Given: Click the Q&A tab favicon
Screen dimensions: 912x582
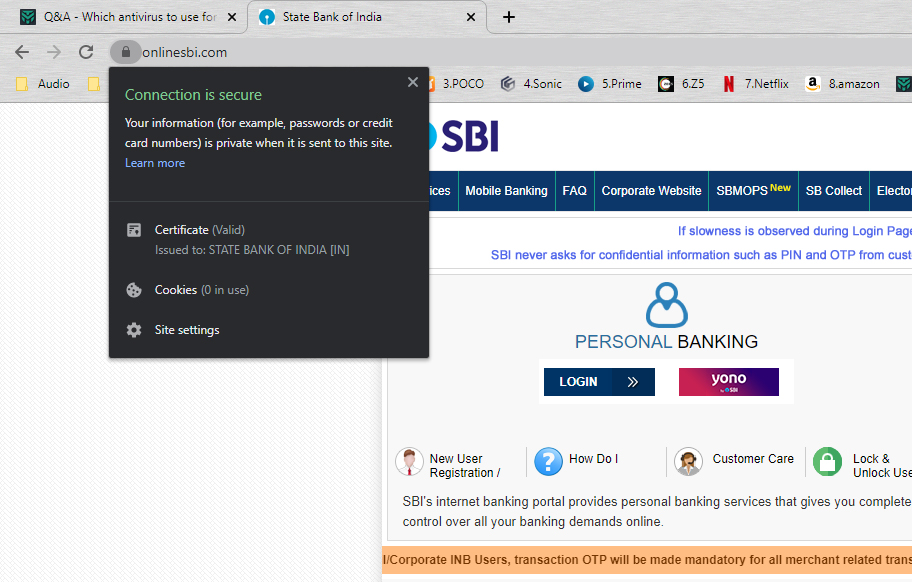Looking at the screenshot, I should pyautogui.click(x=28, y=17).
